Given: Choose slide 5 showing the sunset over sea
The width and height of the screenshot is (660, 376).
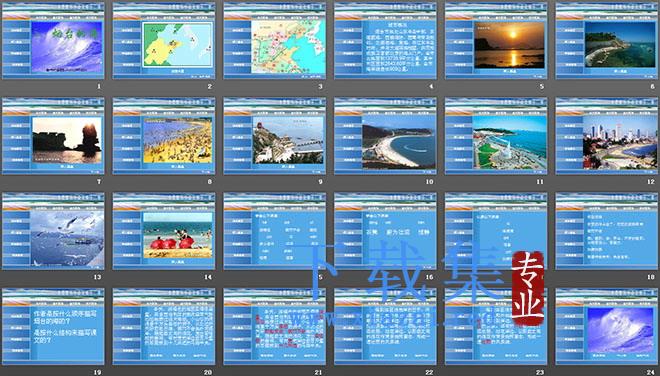Looking at the screenshot, I should [496, 40].
